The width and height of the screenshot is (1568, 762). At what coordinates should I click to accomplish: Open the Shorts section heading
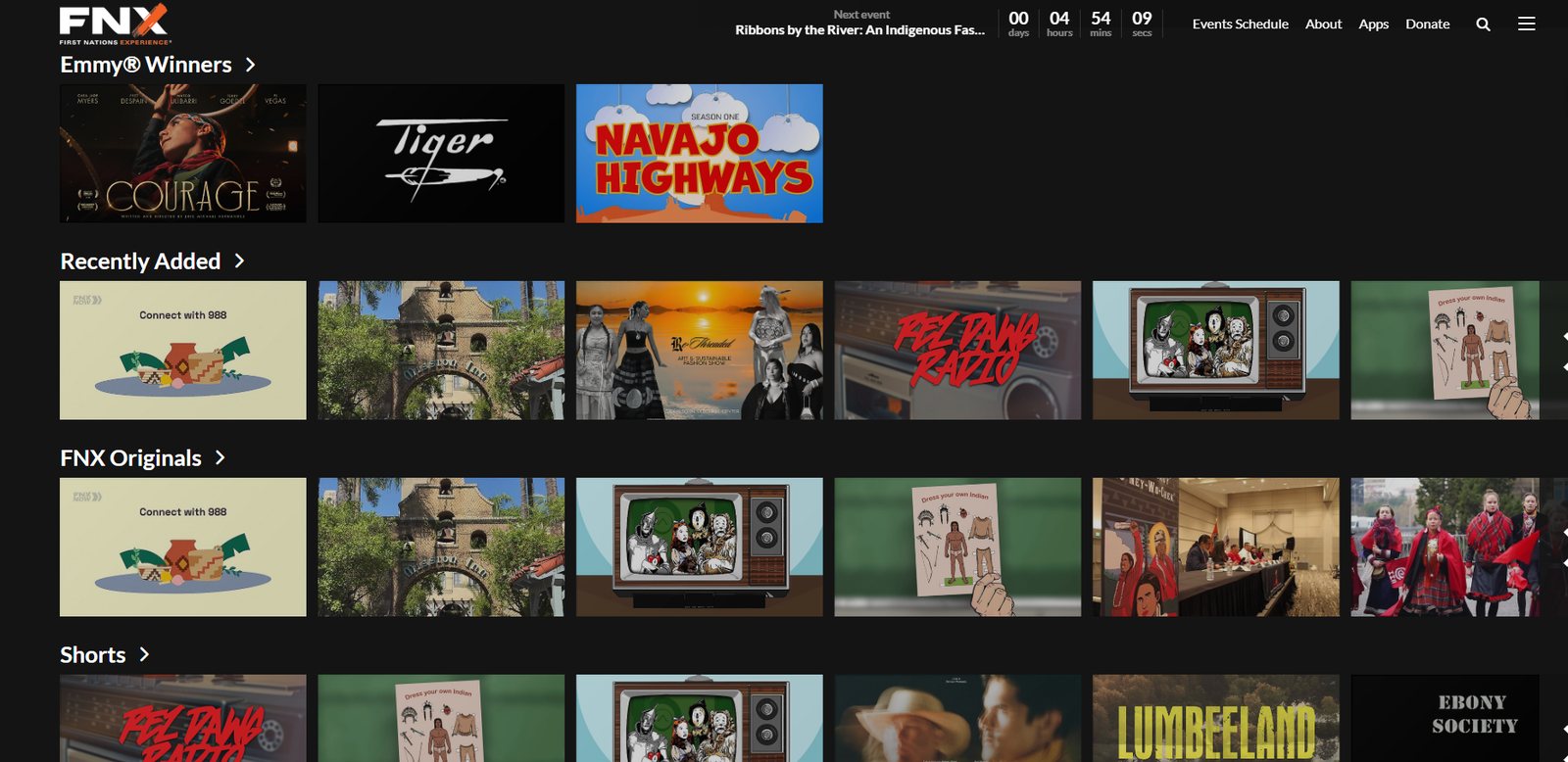(x=93, y=655)
